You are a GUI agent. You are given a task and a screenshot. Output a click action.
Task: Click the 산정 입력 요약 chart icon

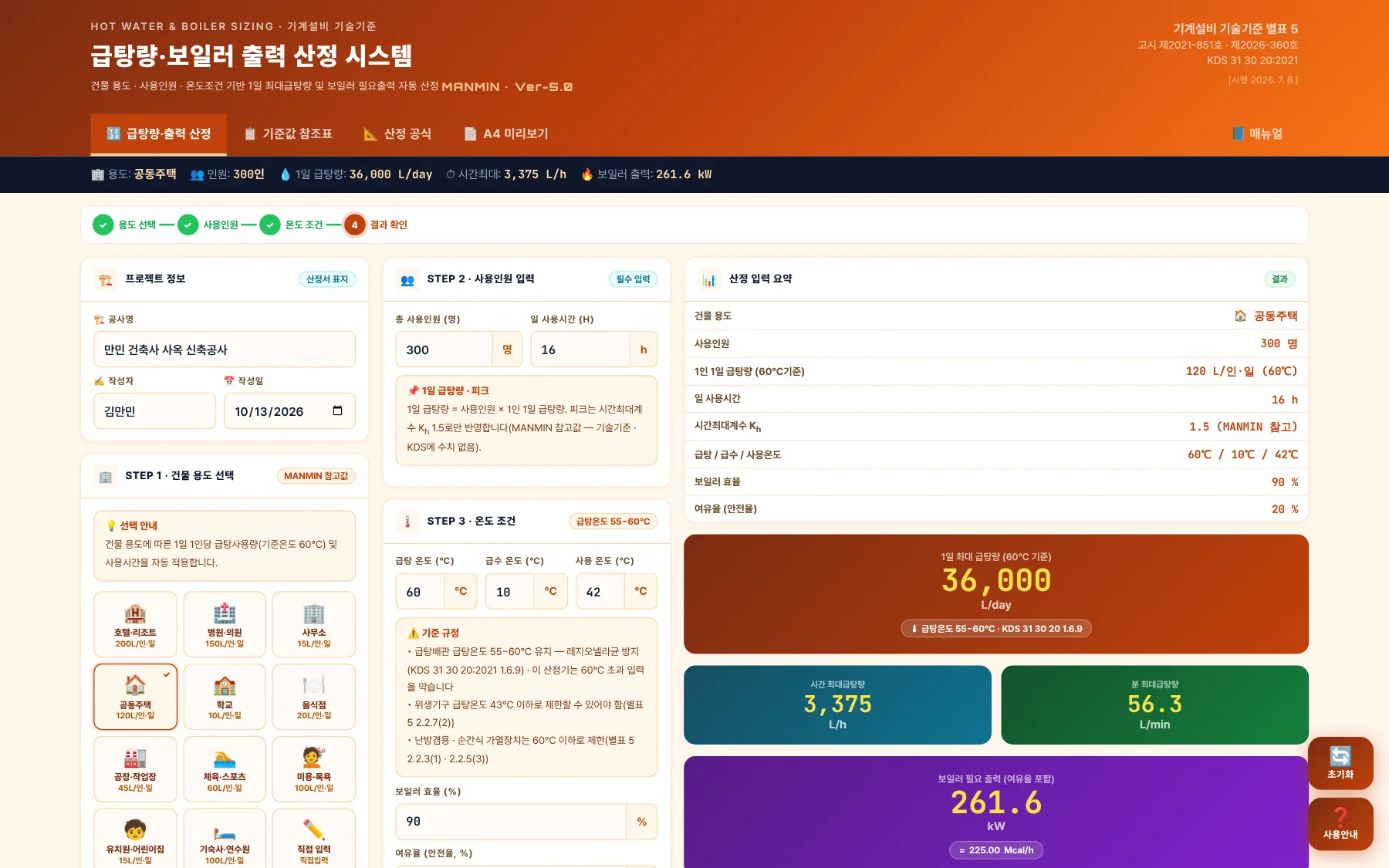coord(709,279)
